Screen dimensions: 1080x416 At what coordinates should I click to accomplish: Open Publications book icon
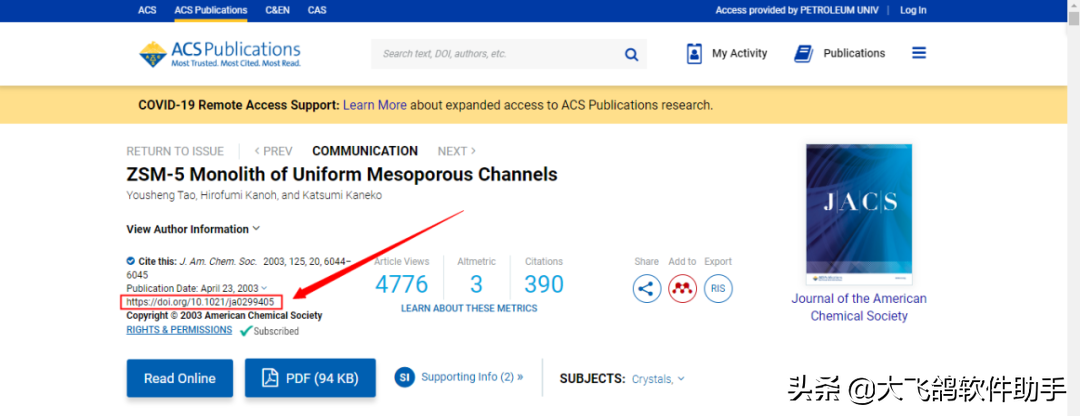(803, 53)
